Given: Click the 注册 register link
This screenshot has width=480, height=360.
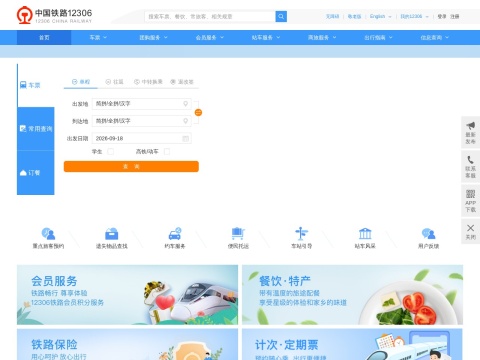Looking at the screenshot, I should (455, 16).
